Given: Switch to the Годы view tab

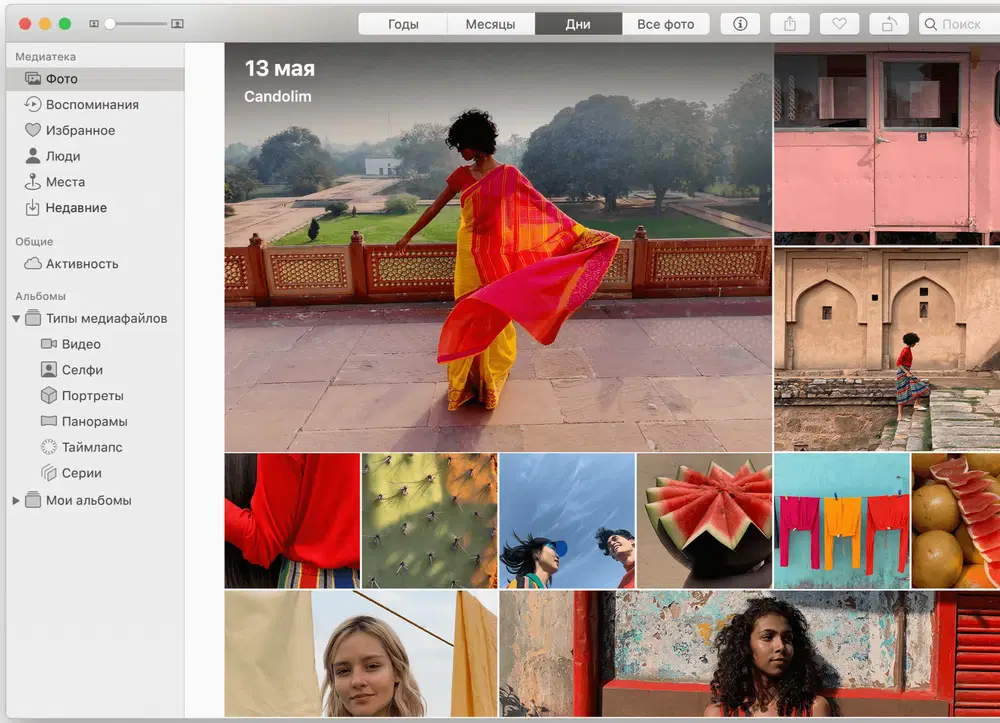Looking at the screenshot, I should pyautogui.click(x=403, y=24).
